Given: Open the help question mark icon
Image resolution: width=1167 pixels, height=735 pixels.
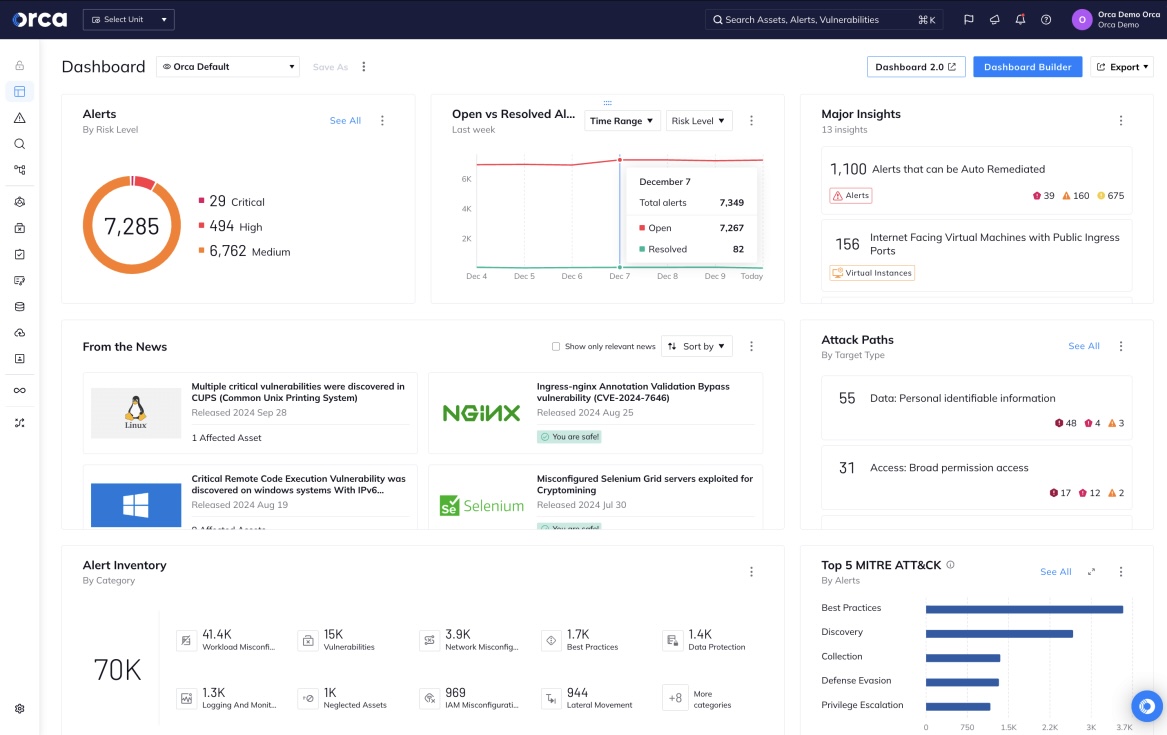Looking at the screenshot, I should point(1046,19).
